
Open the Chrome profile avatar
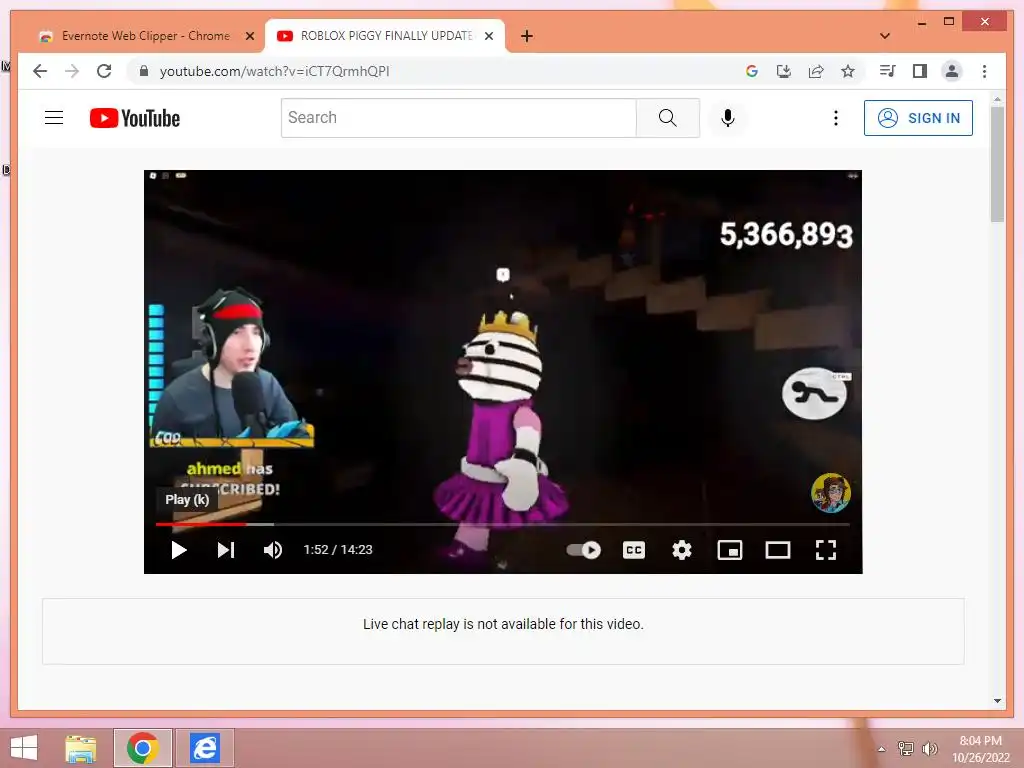952,71
